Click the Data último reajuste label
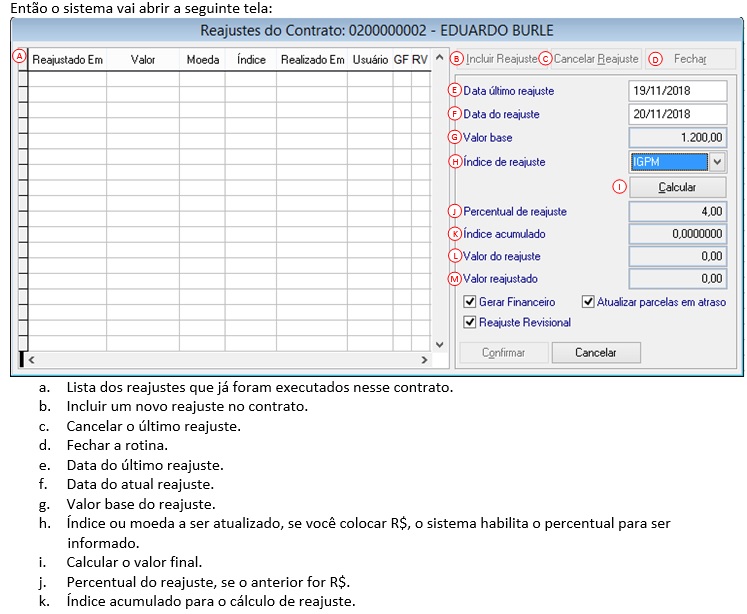The height and width of the screenshot is (614, 747). pos(509,91)
